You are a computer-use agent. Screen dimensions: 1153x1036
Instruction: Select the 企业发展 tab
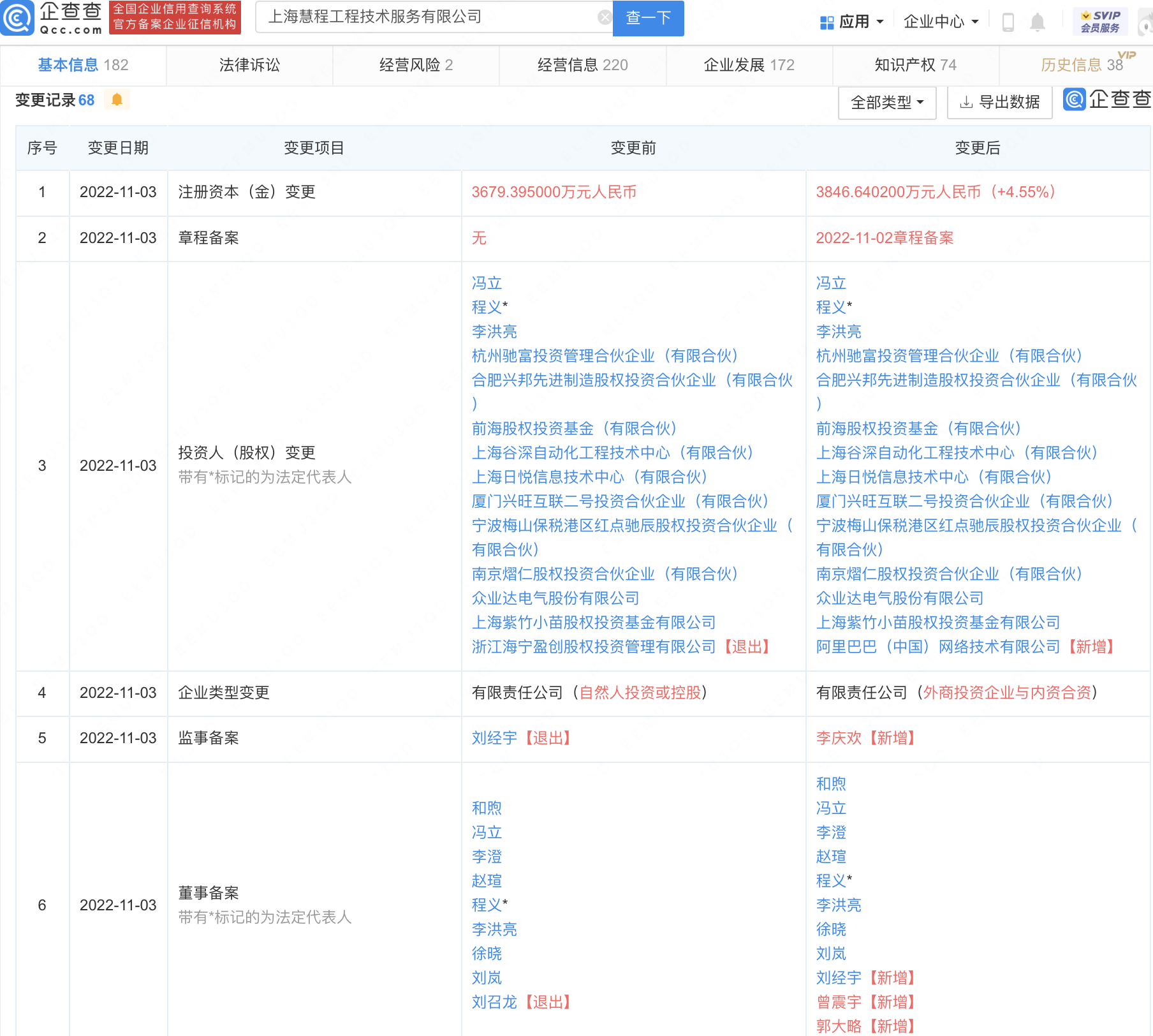(749, 65)
